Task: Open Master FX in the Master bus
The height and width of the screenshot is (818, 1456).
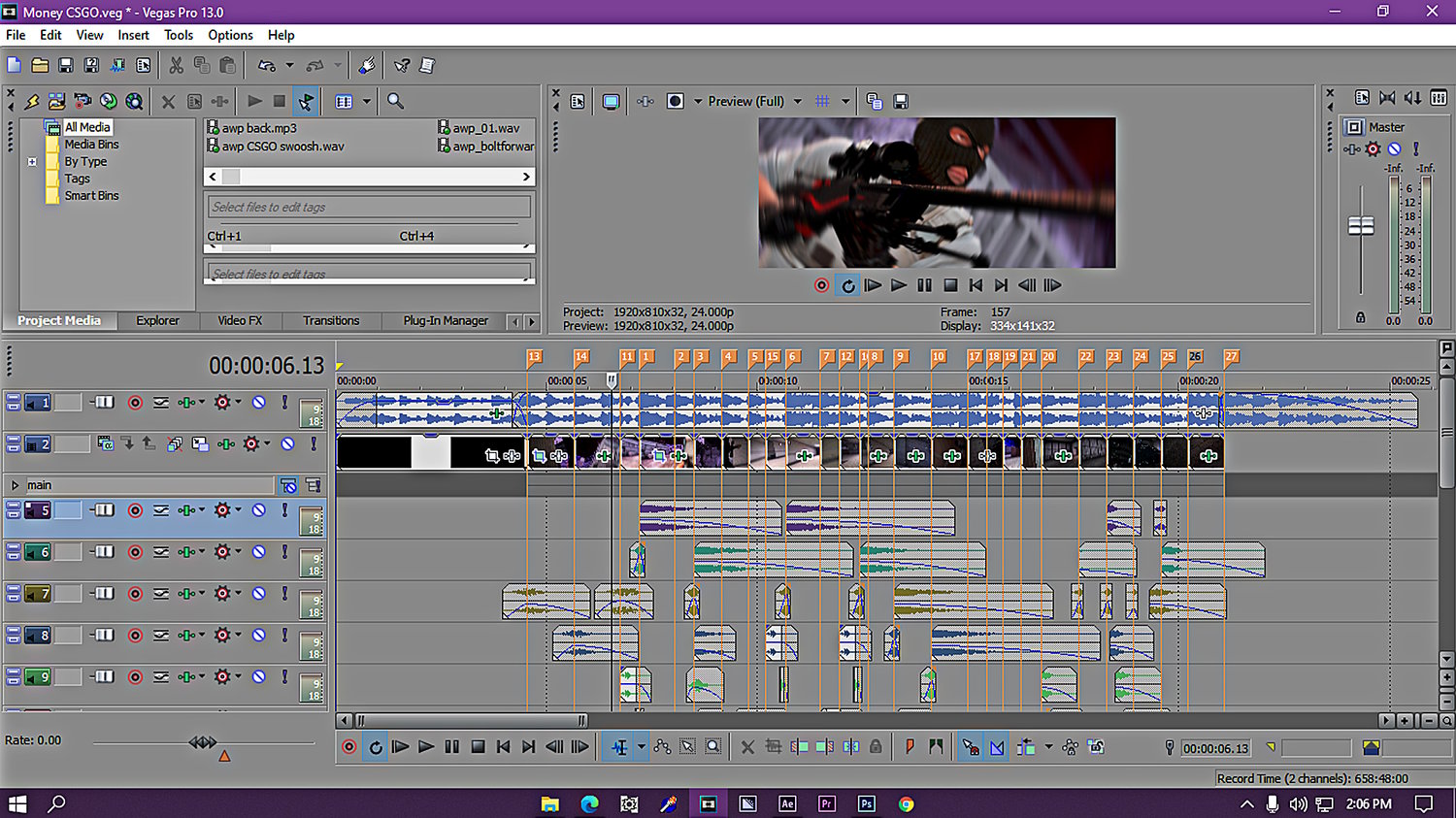Action: click(x=1352, y=149)
